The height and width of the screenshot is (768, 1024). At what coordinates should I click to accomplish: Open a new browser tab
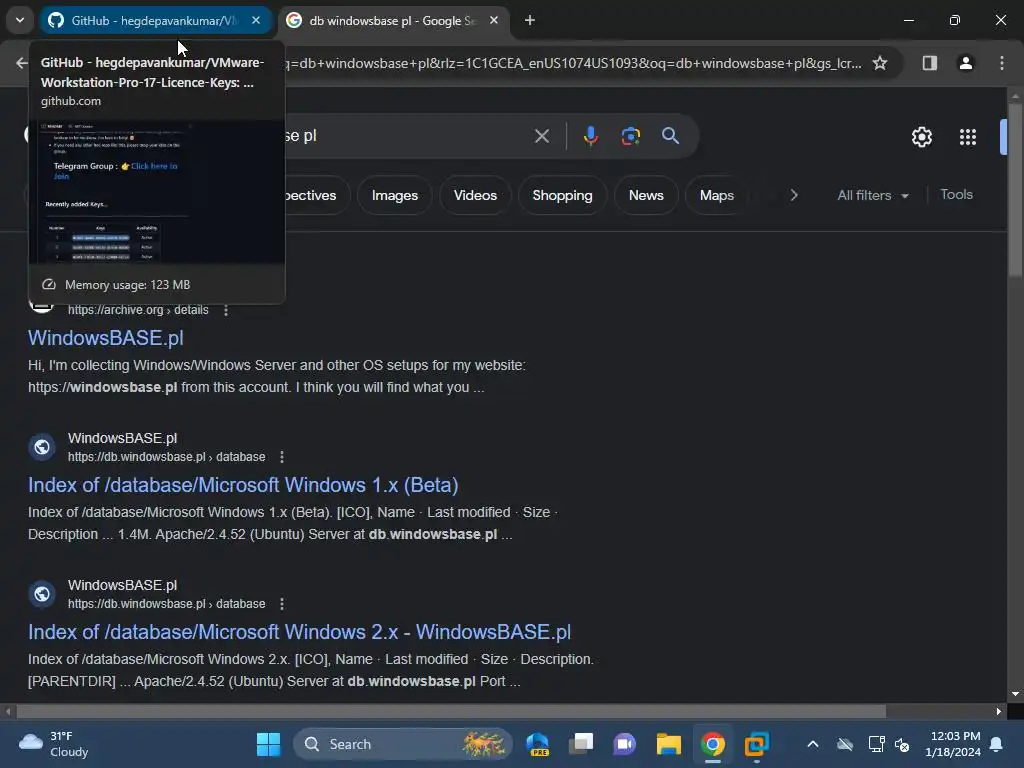coord(530,20)
